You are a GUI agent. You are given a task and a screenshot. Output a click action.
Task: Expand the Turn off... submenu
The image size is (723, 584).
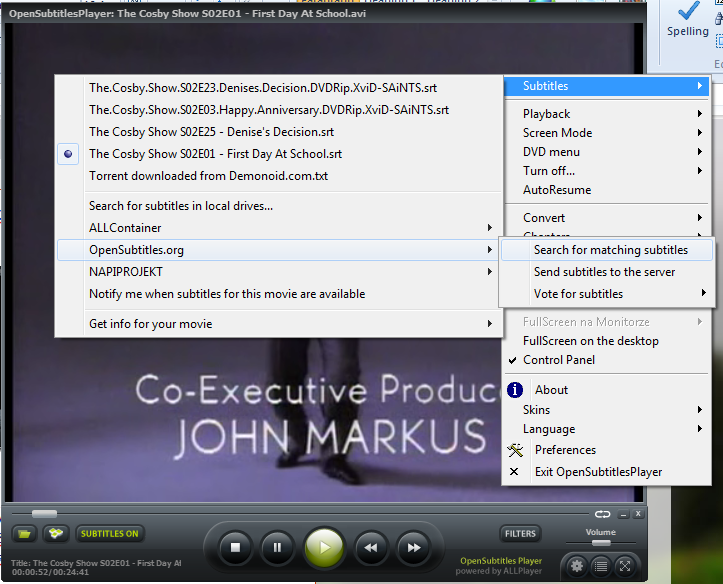[606, 171]
